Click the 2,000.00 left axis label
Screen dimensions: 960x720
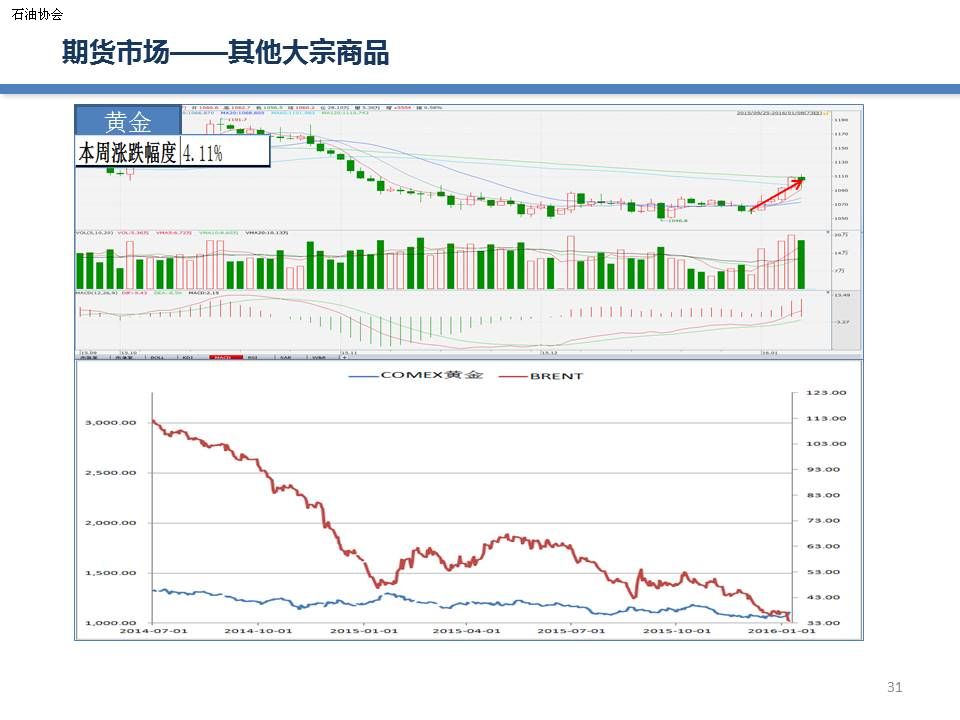point(111,523)
